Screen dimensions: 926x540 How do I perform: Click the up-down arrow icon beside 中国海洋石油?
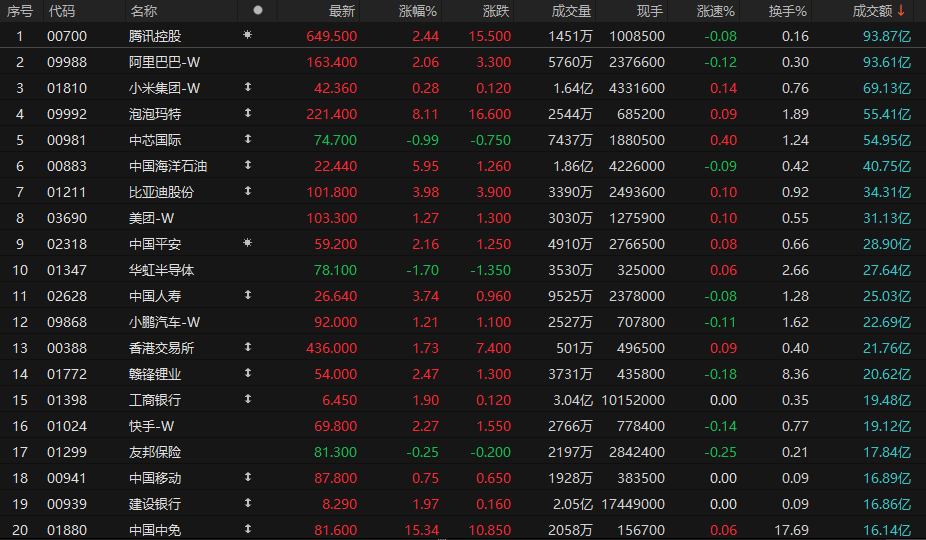coord(248,165)
